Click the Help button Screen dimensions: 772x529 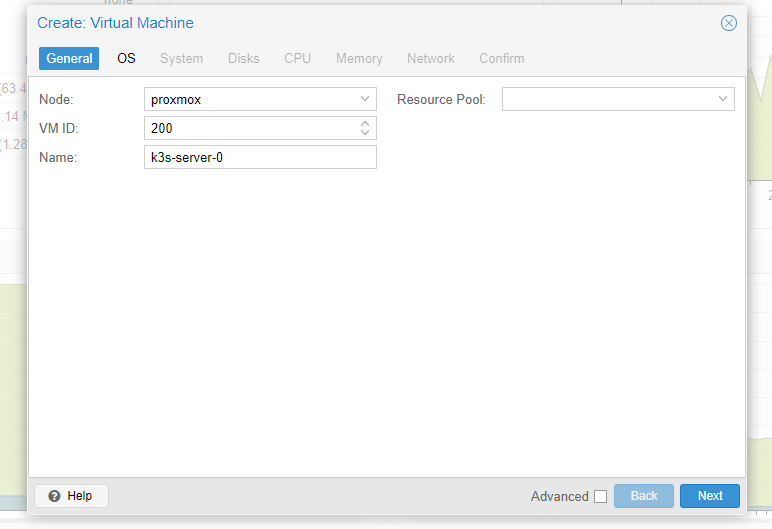point(71,496)
